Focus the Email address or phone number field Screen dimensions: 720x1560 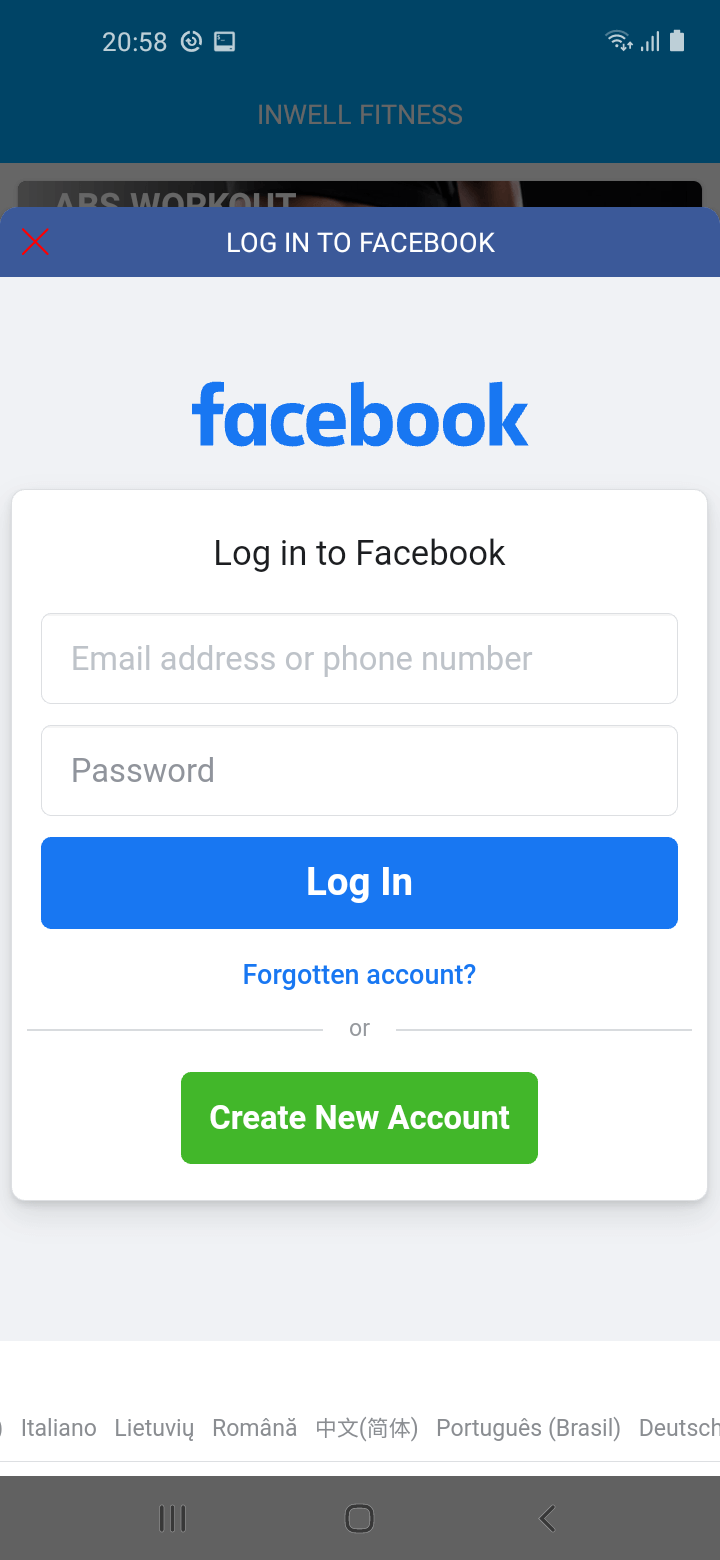359,658
